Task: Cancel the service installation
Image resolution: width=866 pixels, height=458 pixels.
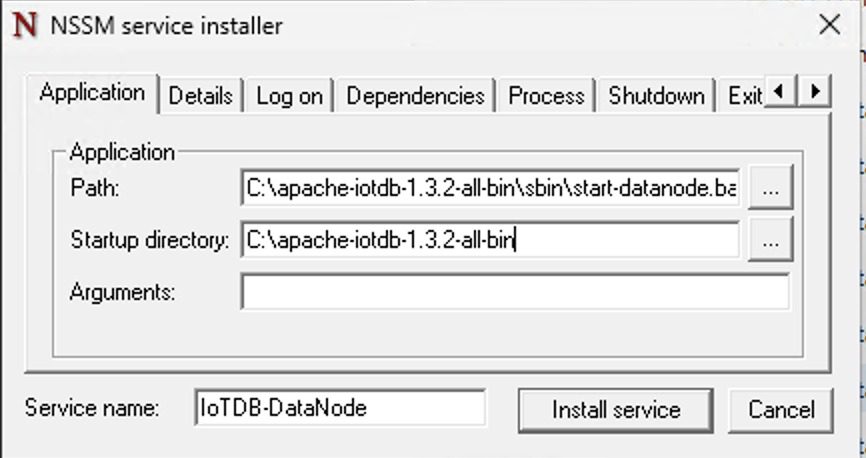Action: click(781, 409)
